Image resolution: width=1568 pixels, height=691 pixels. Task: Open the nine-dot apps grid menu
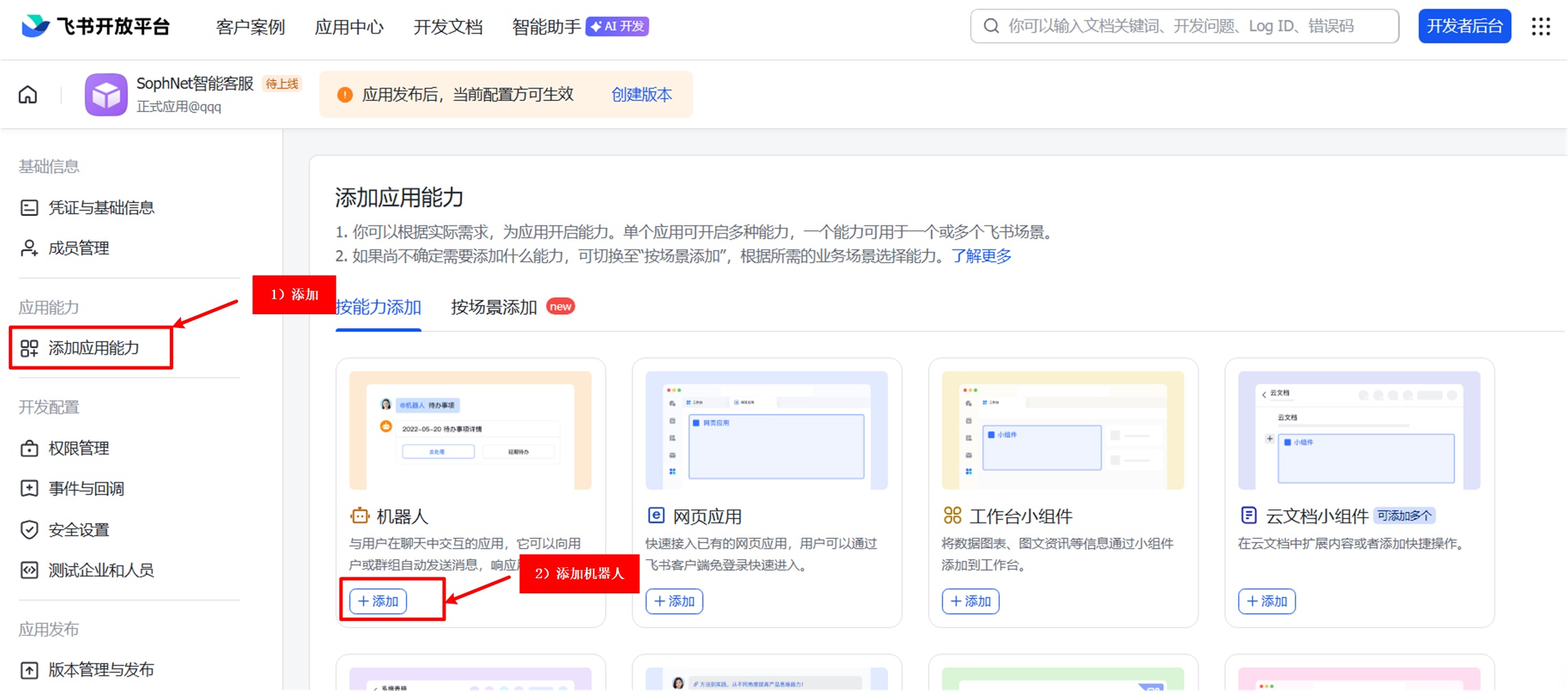coord(1540,26)
